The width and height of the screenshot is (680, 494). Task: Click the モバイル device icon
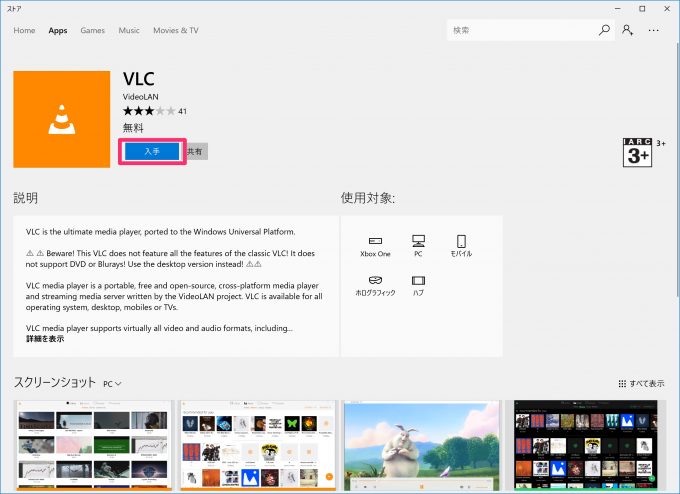point(461,241)
